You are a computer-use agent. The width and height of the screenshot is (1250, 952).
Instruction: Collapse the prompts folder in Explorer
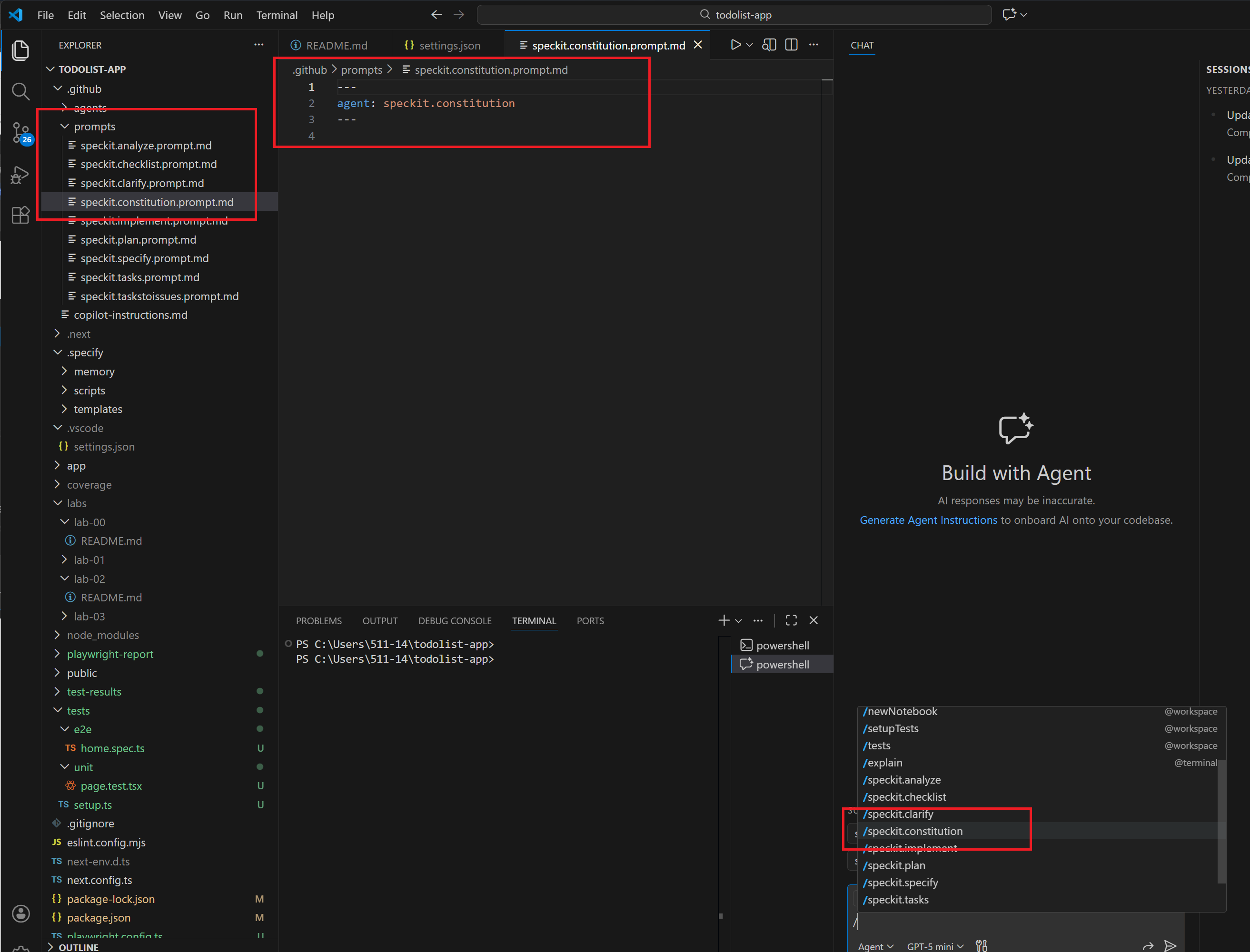(94, 127)
